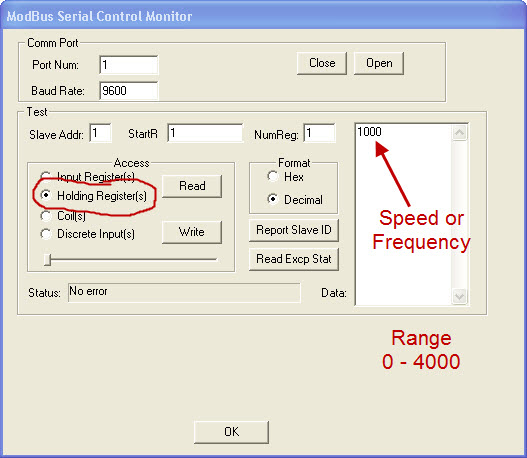Click the Write button
Image resolution: width=527 pixels, height=458 pixels.
pyautogui.click(x=192, y=232)
